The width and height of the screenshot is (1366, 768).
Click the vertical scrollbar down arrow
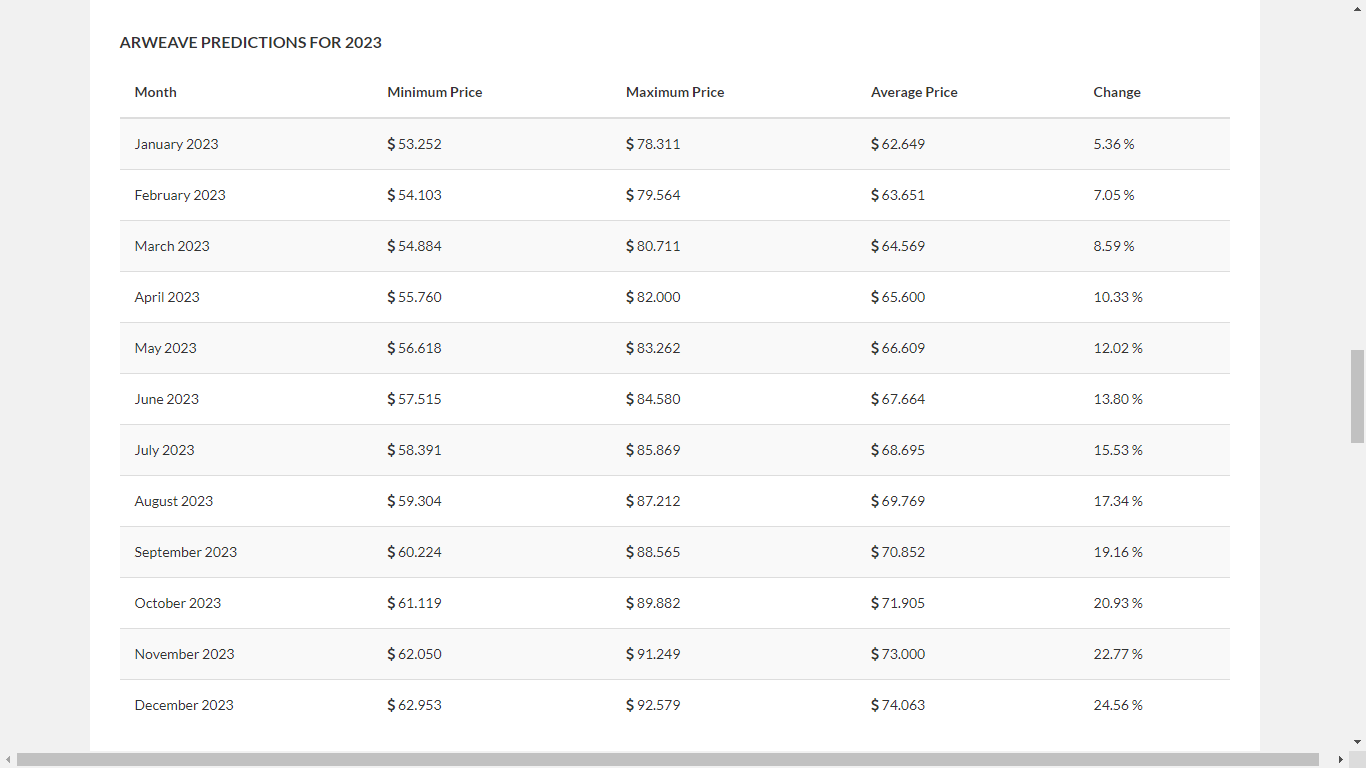pos(1357,743)
